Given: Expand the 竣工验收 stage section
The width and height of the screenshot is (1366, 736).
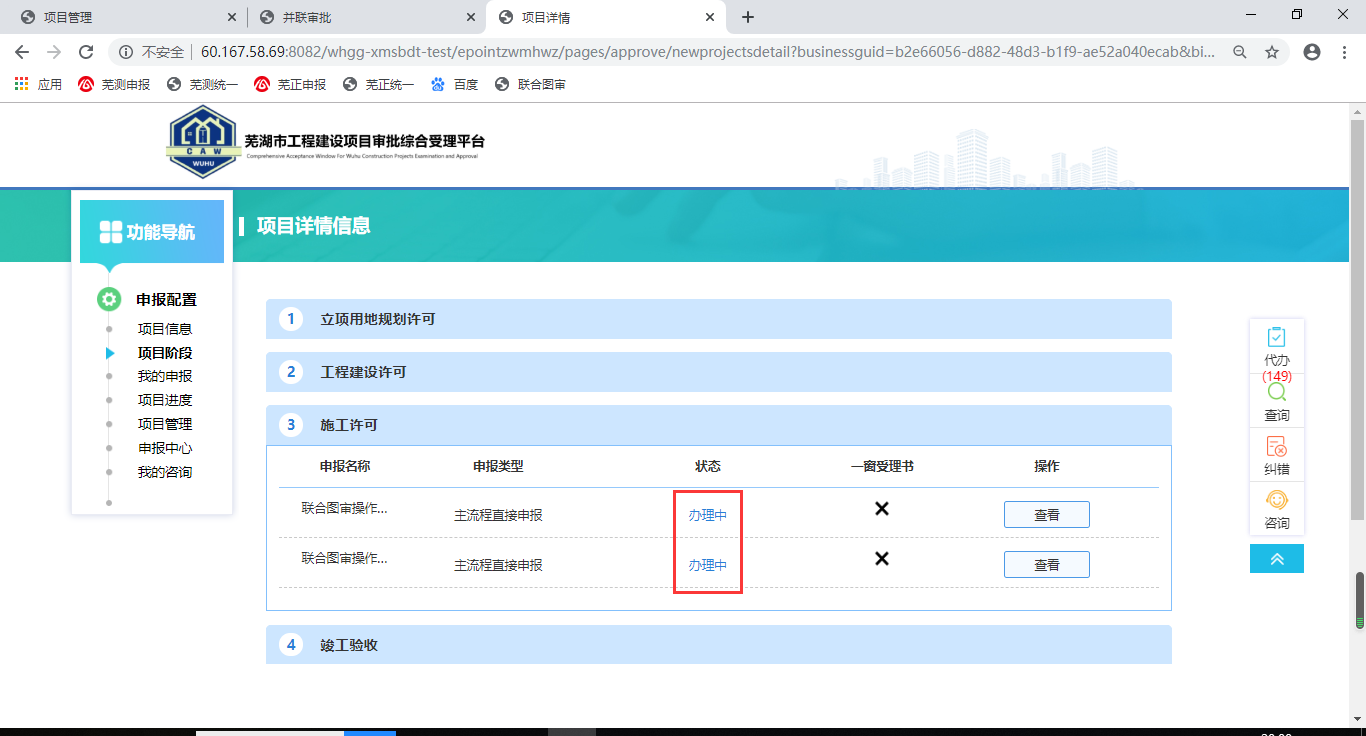Looking at the screenshot, I should pyautogui.click(x=718, y=645).
